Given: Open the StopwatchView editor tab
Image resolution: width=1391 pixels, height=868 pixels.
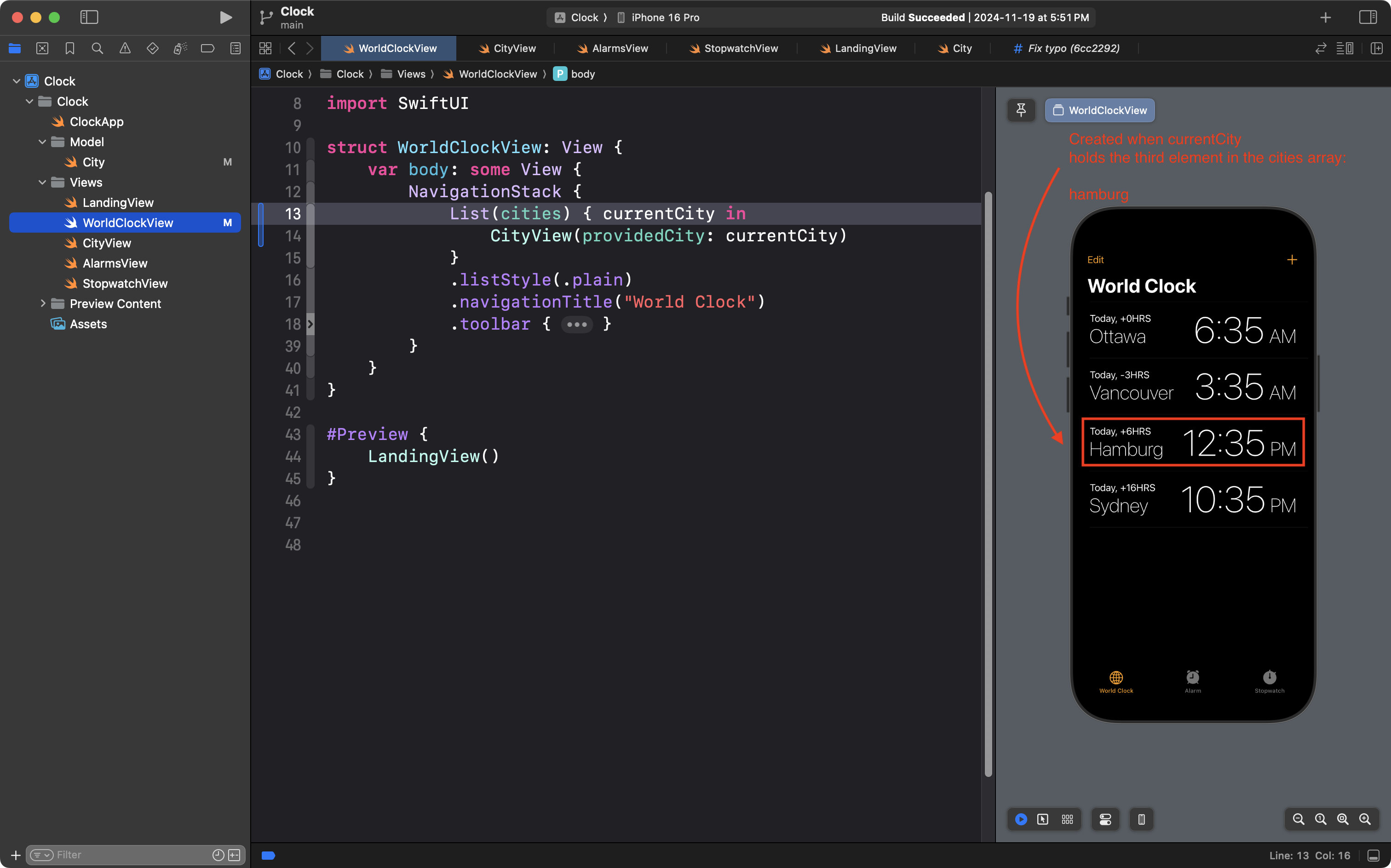Looking at the screenshot, I should (x=740, y=48).
